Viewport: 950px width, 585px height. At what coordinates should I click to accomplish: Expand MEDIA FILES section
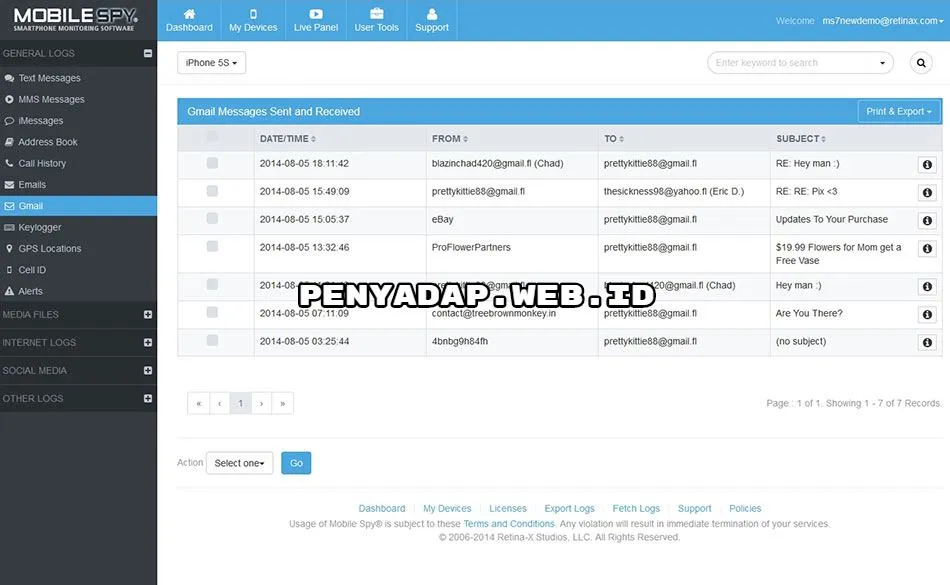(x=148, y=314)
